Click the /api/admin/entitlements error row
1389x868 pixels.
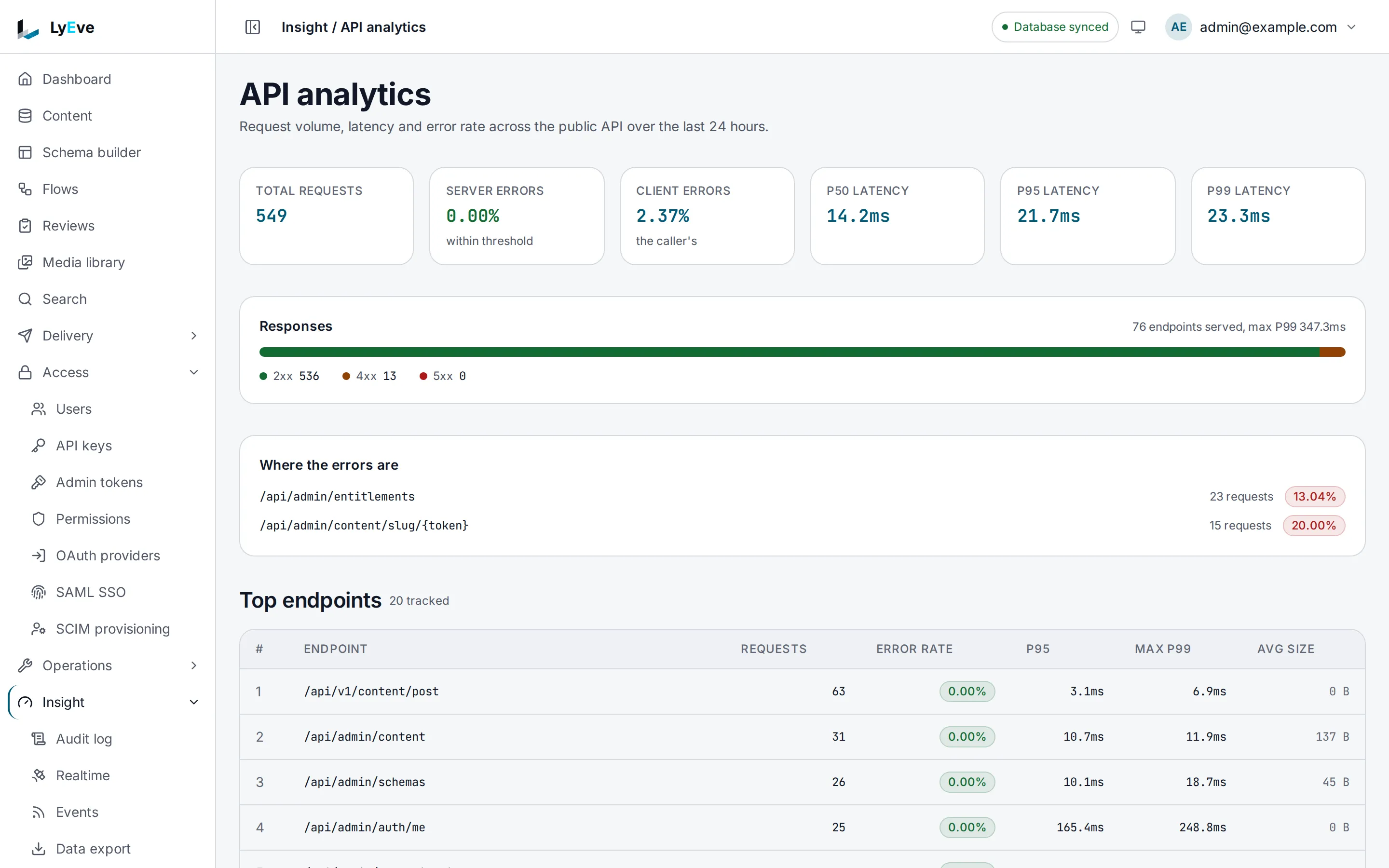(802, 497)
